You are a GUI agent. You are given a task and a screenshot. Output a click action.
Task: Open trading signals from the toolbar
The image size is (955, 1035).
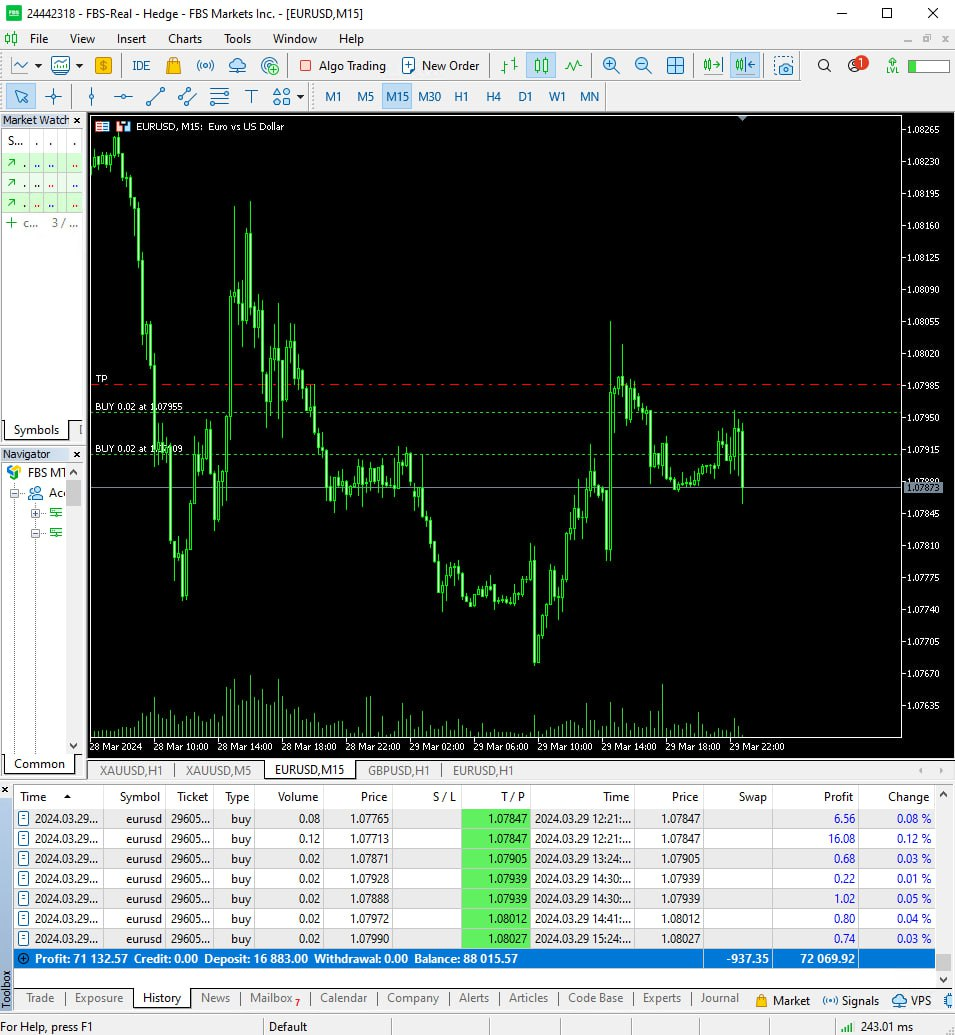(x=205, y=65)
